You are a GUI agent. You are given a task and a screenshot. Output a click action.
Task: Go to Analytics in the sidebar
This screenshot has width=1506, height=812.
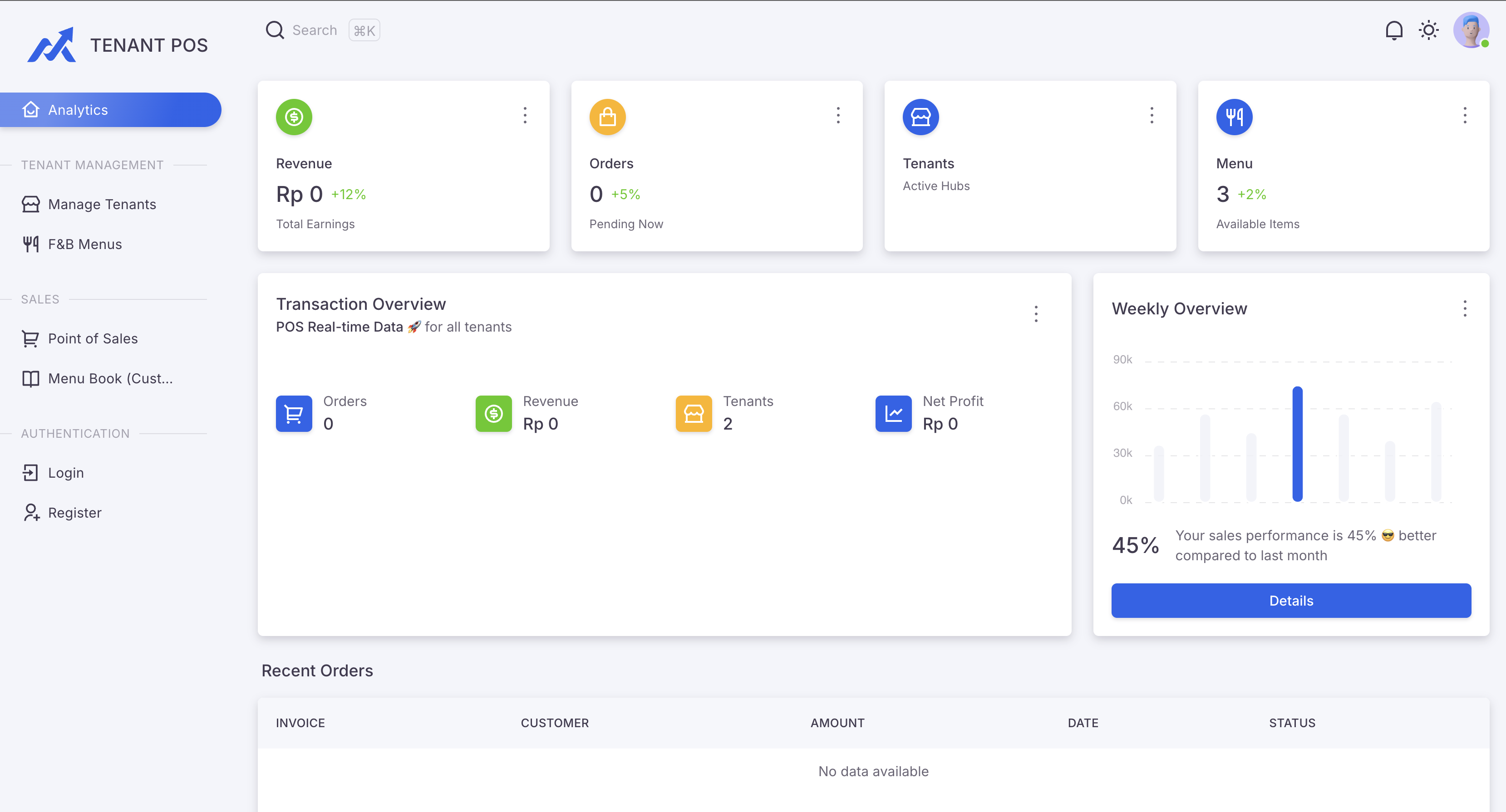(x=110, y=110)
